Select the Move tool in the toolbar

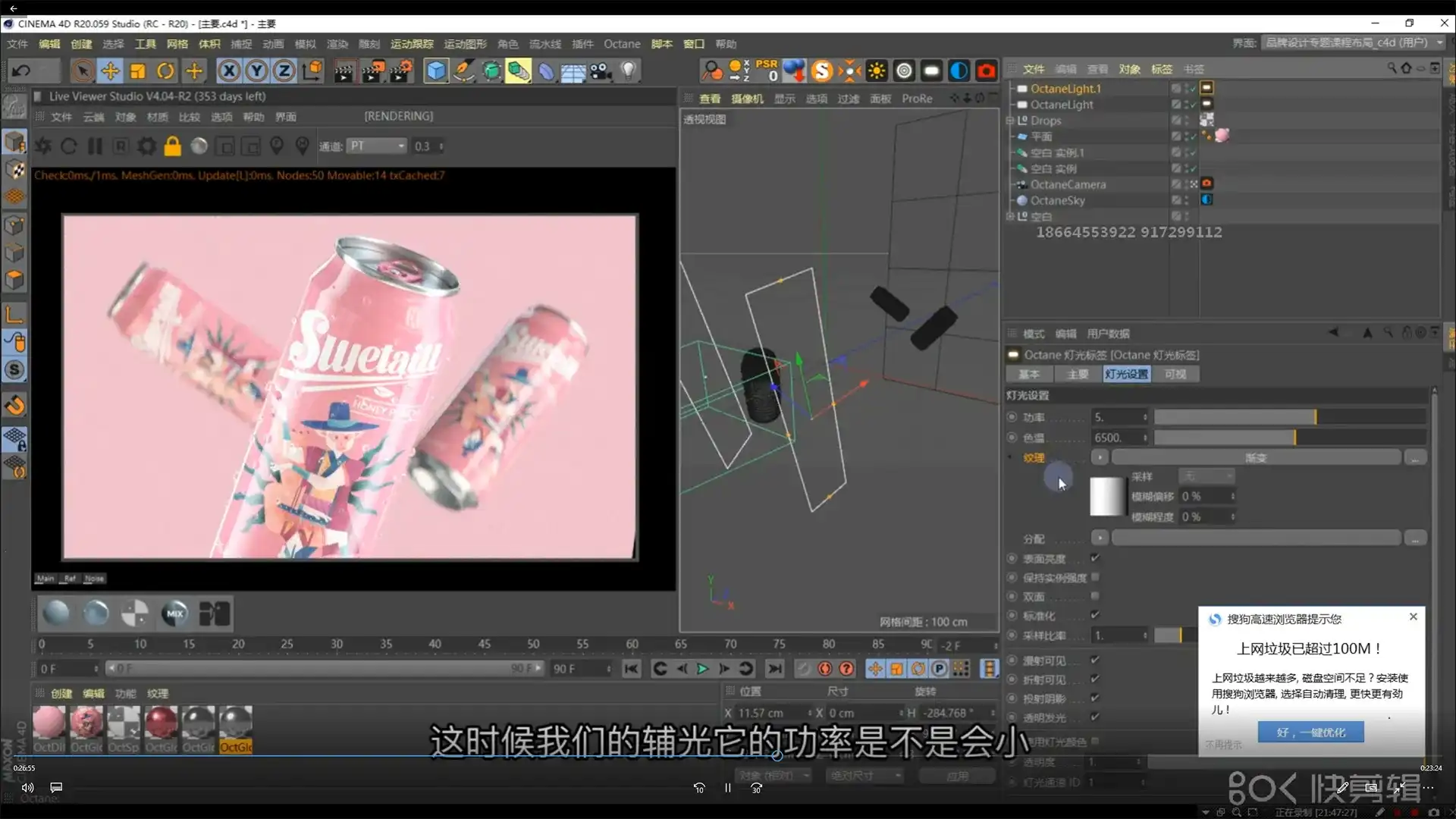(110, 70)
